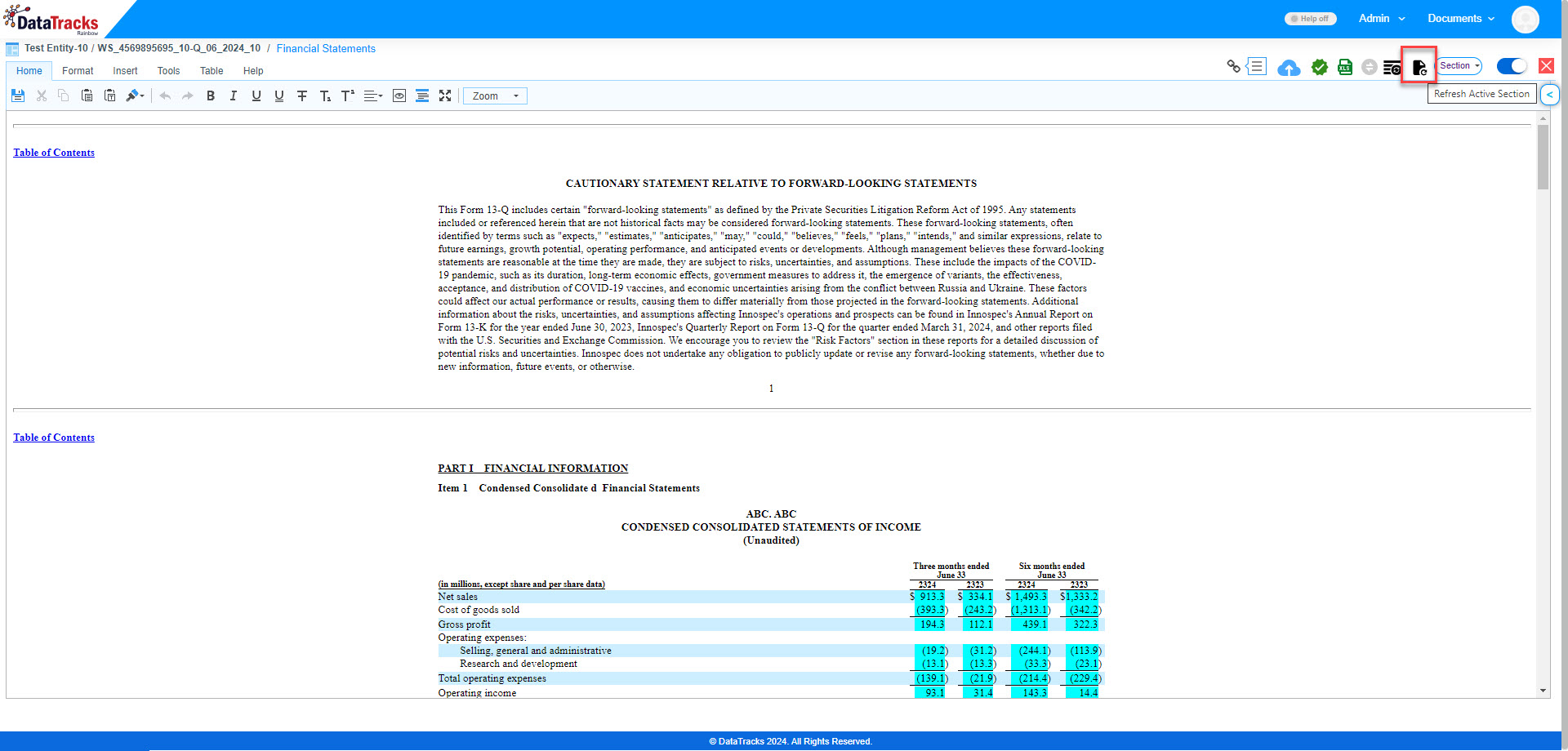Open the Zoom combo box
This screenshot has height=751, width=1568.
pyautogui.click(x=495, y=96)
